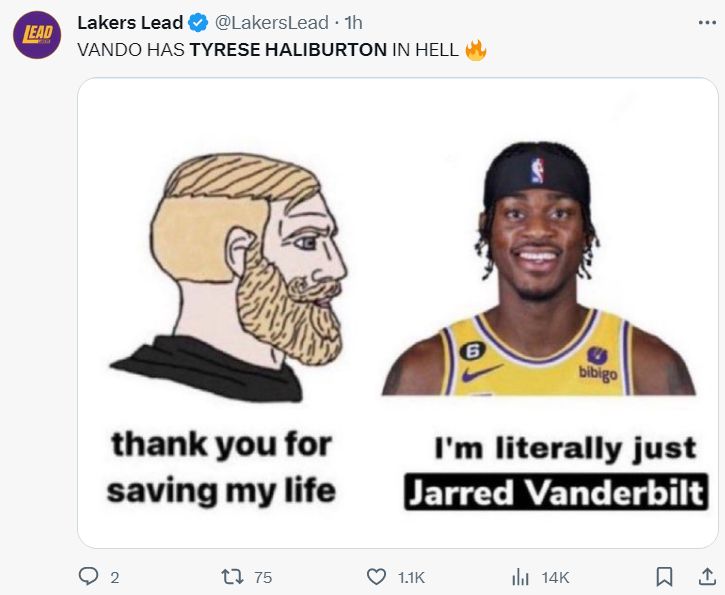This screenshot has height=595, width=725.
Task: Click the reply speech bubble icon
Action: click(x=89, y=576)
